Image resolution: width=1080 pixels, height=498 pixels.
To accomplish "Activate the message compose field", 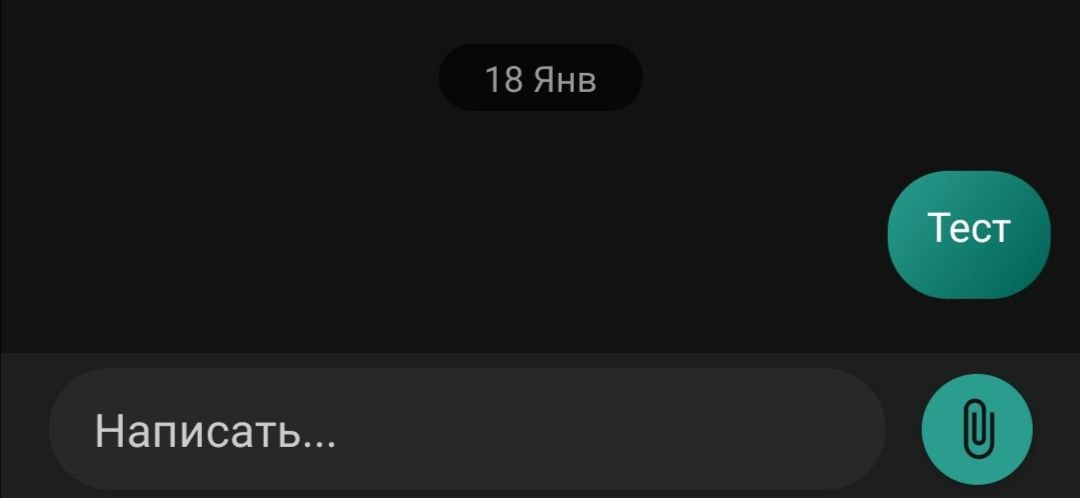I will (x=467, y=429).
